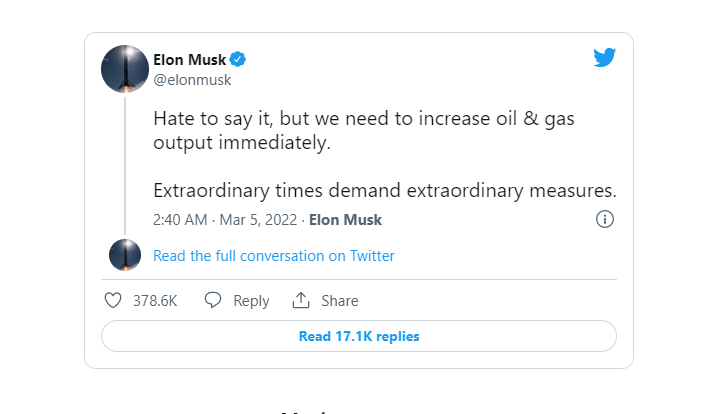The width and height of the screenshot is (724, 414).
Task: Click the Reply text label
Action: click(251, 300)
